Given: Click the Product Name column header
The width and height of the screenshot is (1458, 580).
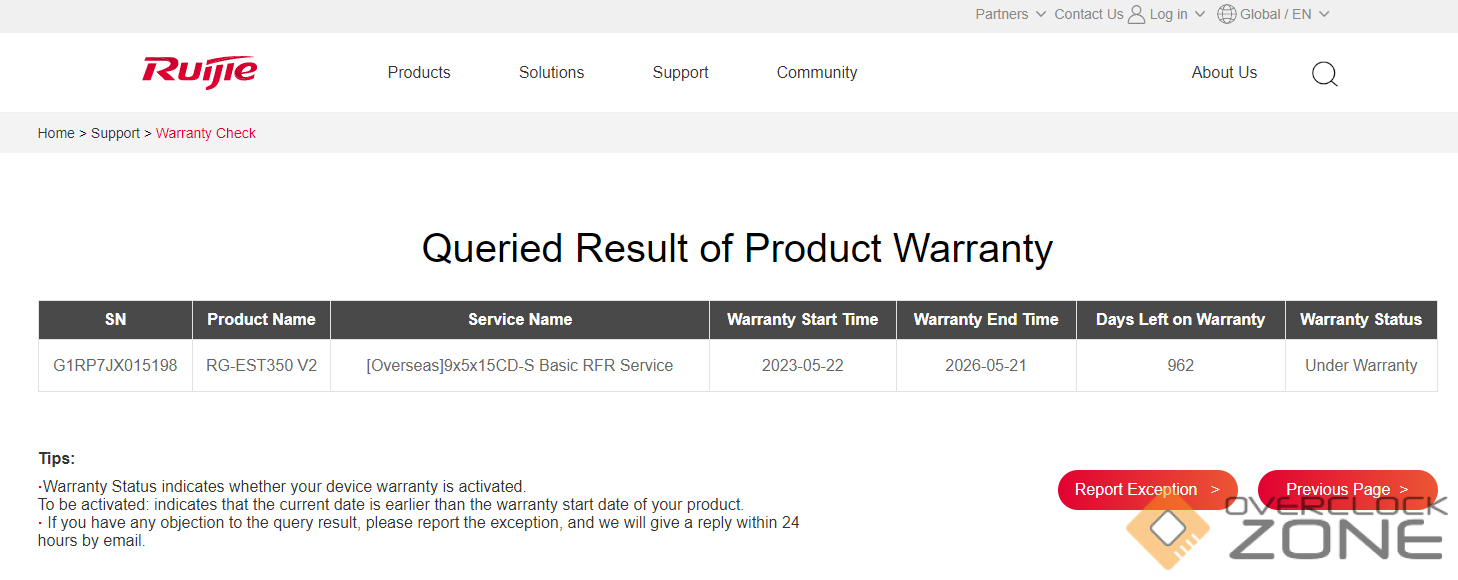Looking at the screenshot, I should point(261,320).
